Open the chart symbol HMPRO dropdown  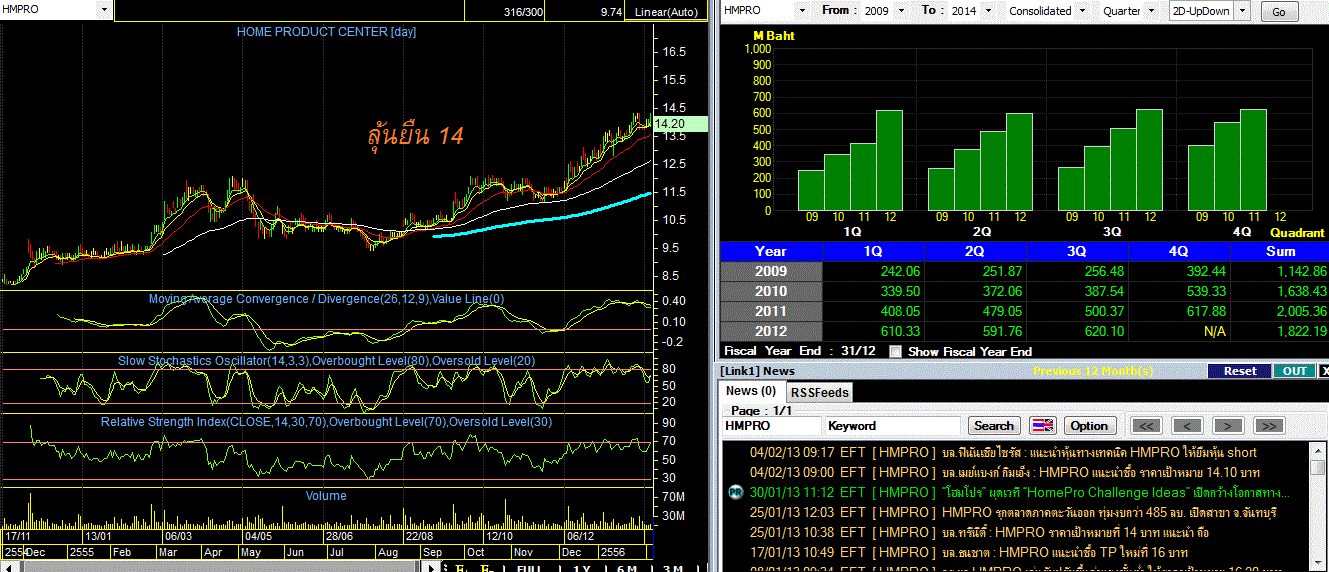(x=104, y=10)
